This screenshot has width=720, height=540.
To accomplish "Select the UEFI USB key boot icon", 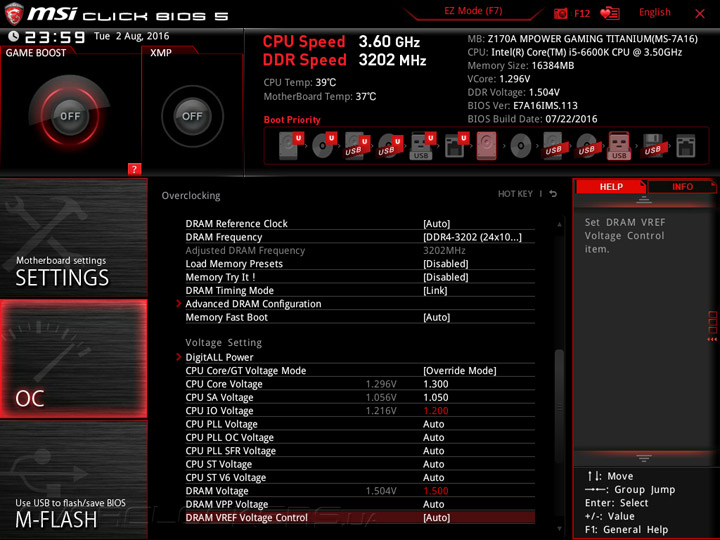I will (422, 146).
